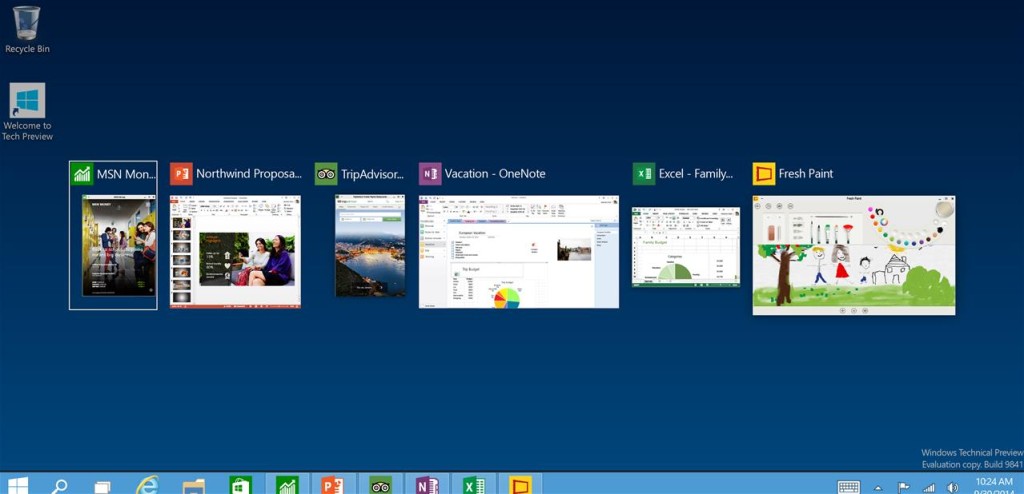This screenshot has width=1024, height=494.
Task: Click the 'Vacation - OneNote' title text
Action: click(495, 174)
